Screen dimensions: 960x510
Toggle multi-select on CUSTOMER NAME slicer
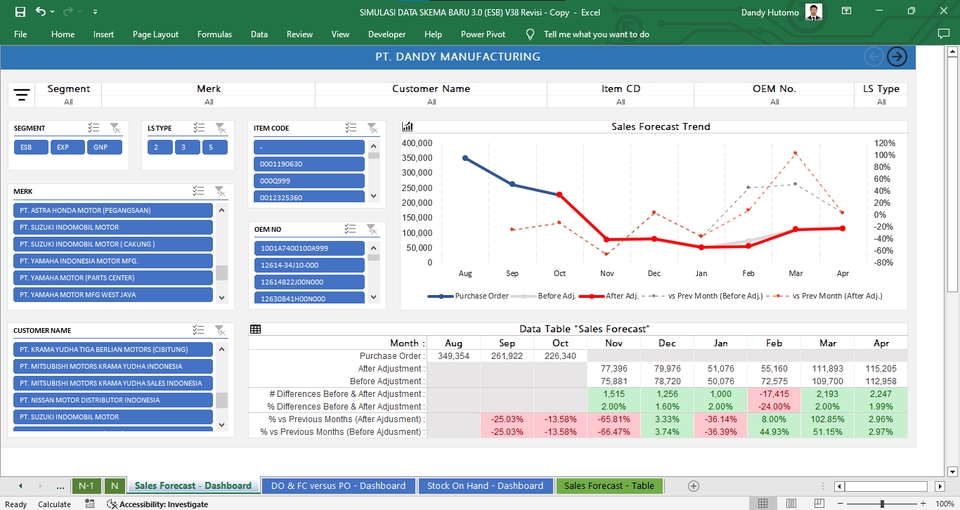[198, 330]
